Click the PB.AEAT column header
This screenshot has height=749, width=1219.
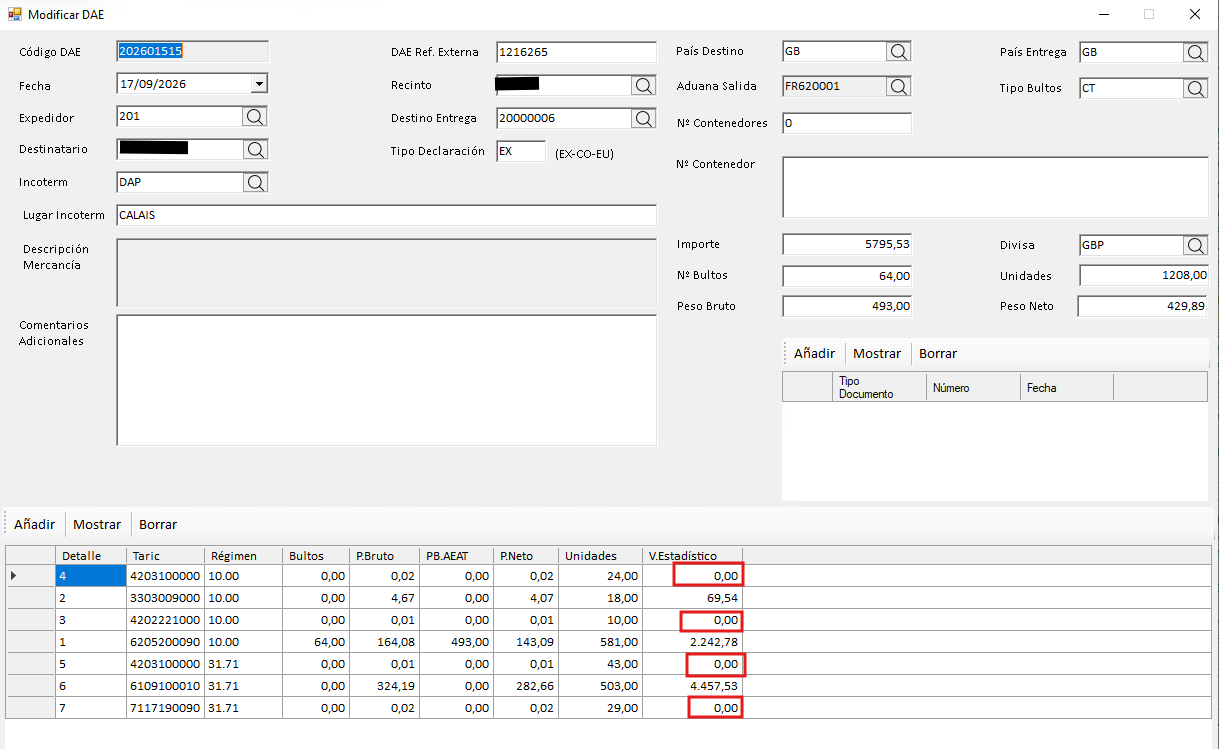coord(455,556)
